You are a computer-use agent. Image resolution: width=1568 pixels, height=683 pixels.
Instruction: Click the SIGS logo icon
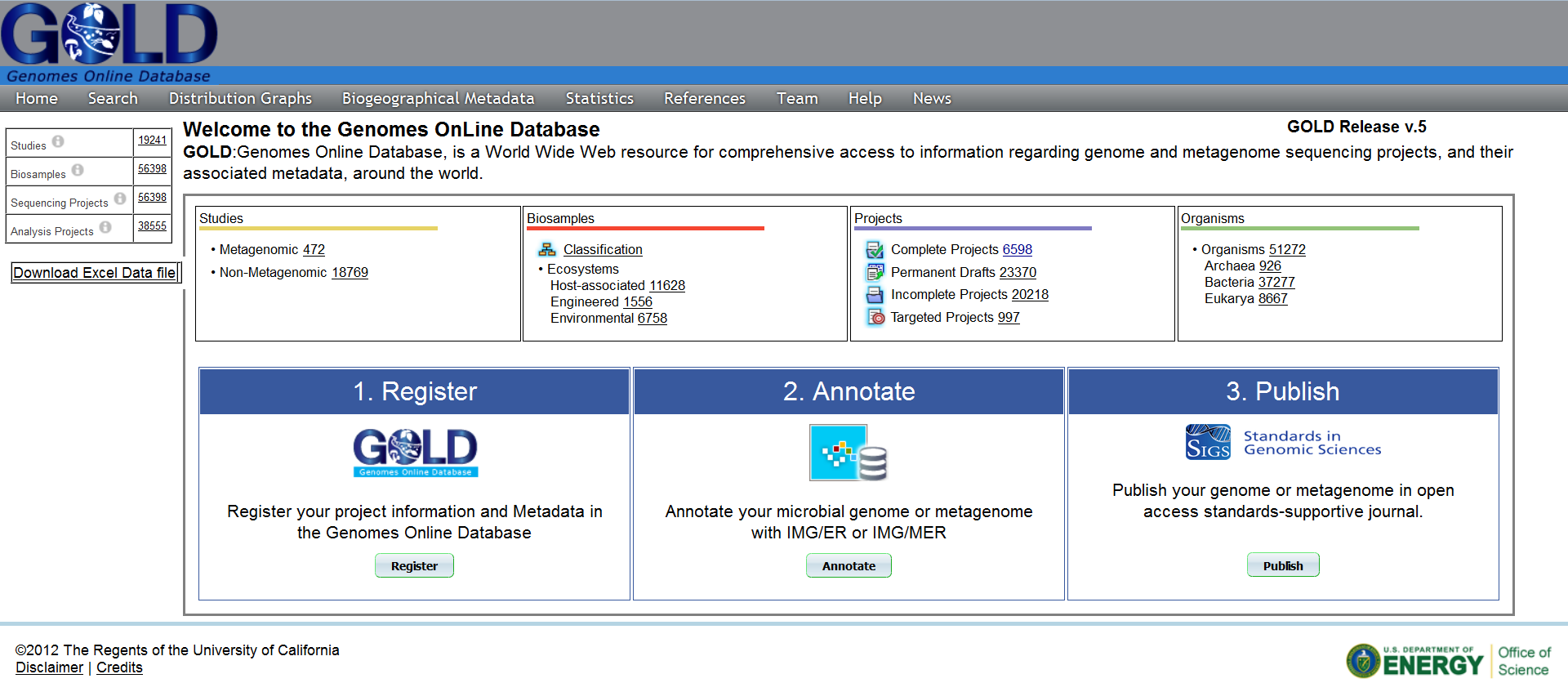(1208, 442)
